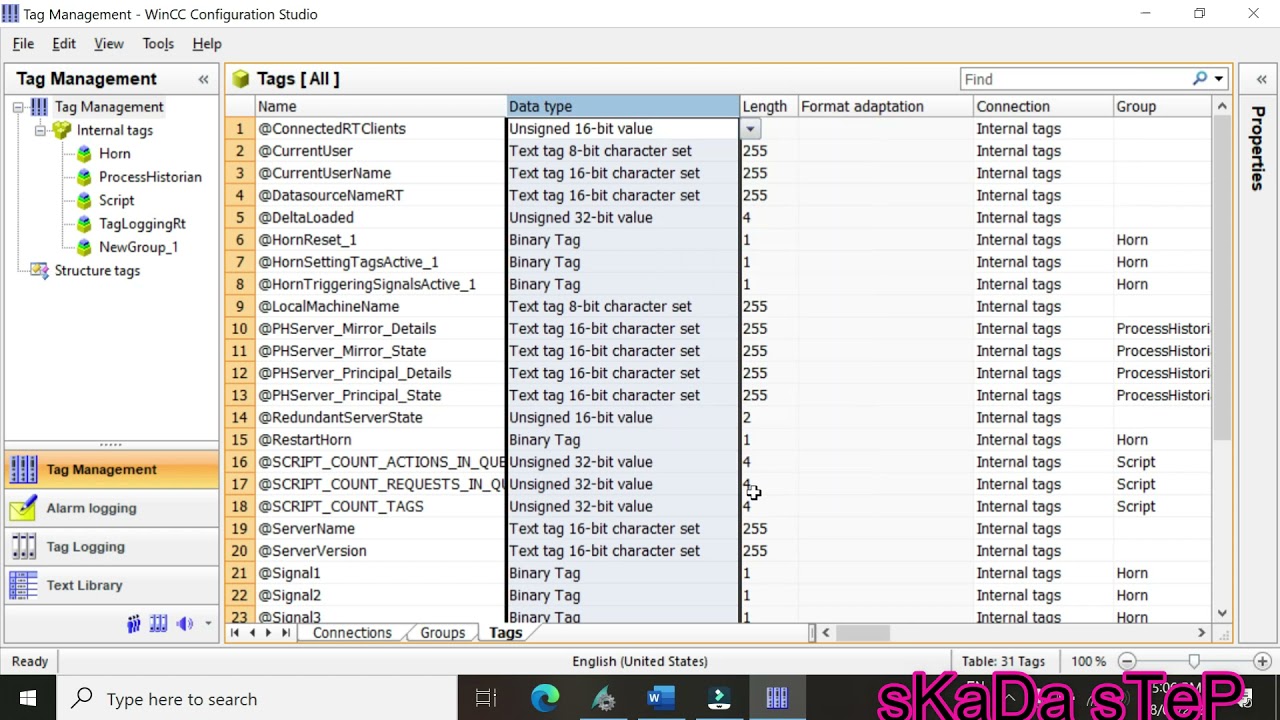The width and height of the screenshot is (1280, 720).
Task: Open Task View in taskbar
Action: [x=486, y=698]
